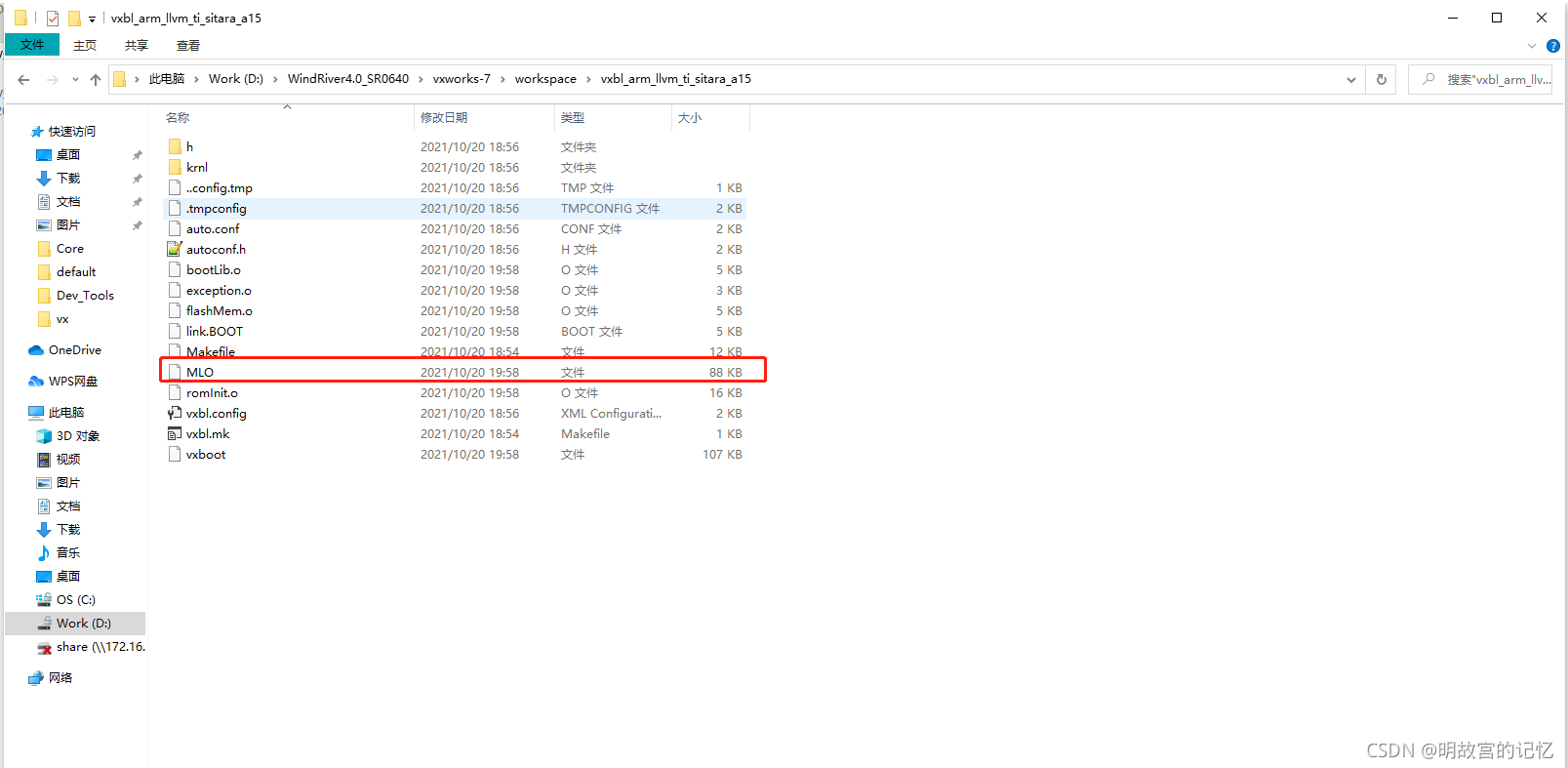The image size is (1568, 768).
Task: Sort by 大小 column header
Action: point(690,118)
